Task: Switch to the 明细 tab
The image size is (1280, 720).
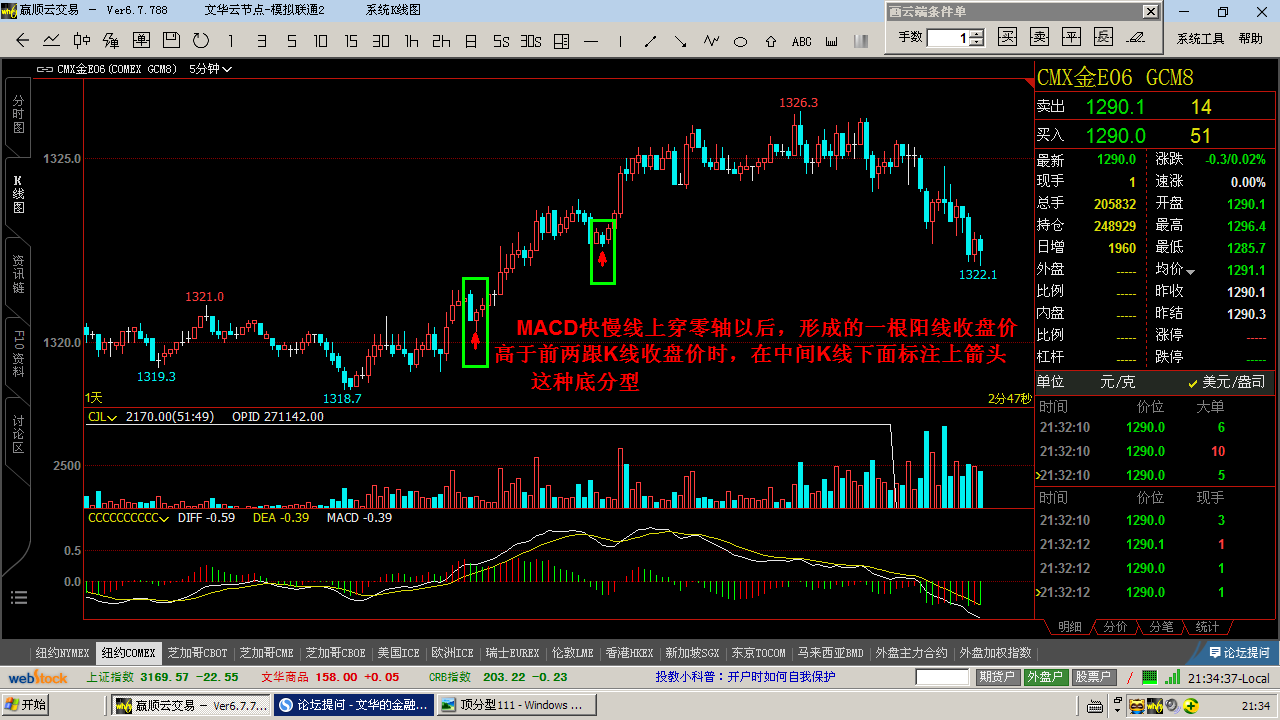Action: 1069,627
